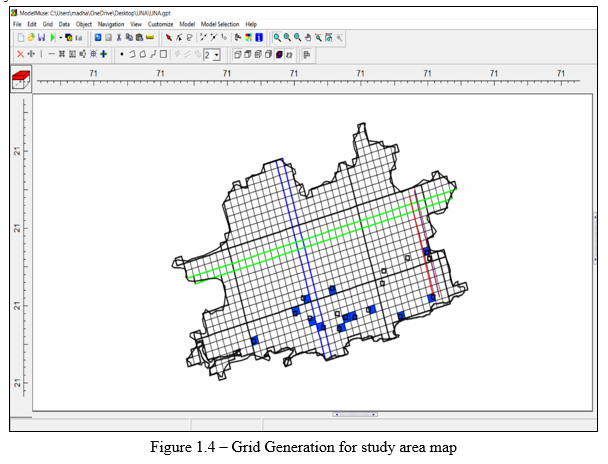Save the model using the floppy disk icon

click(41, 38)
